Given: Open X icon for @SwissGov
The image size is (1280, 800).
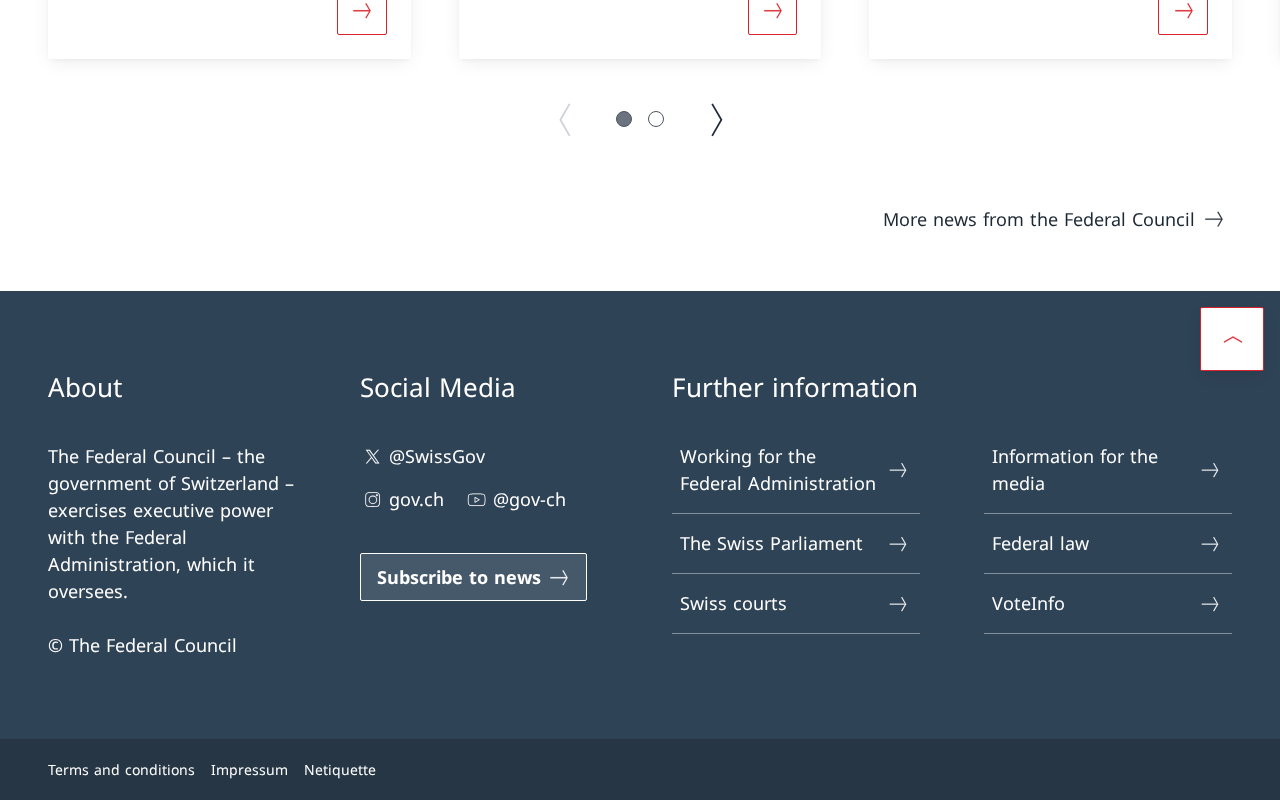Looking at the screenshot, I should coord(372,457).
